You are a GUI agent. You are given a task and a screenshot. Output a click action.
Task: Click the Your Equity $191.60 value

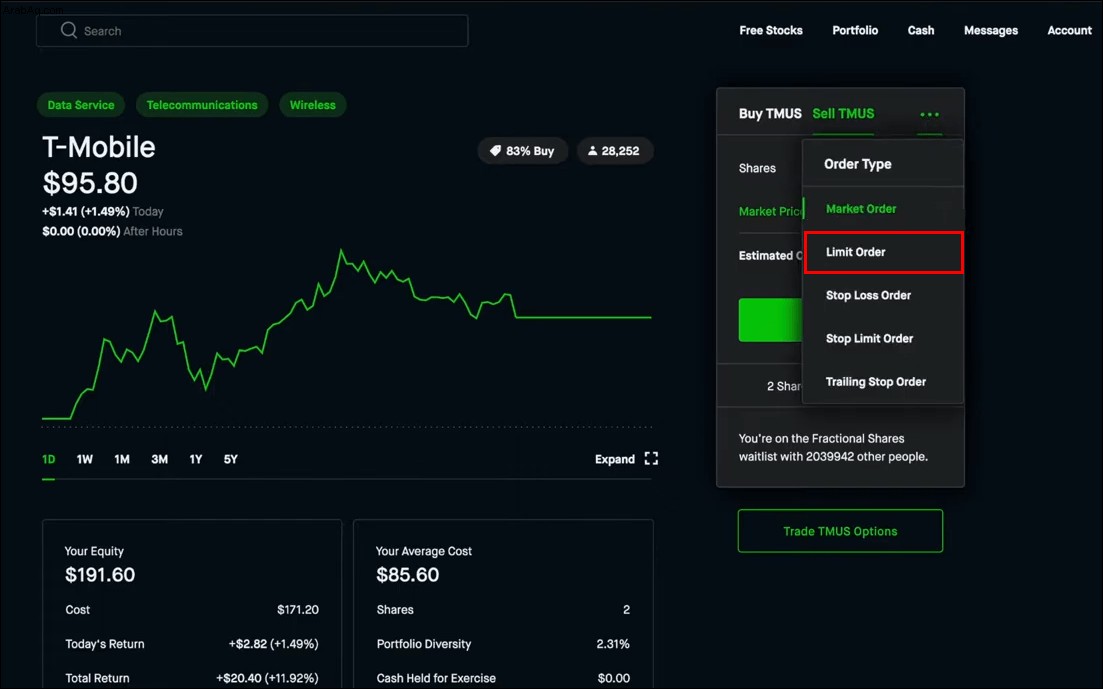pyautogui.click(x=100, y=575)
